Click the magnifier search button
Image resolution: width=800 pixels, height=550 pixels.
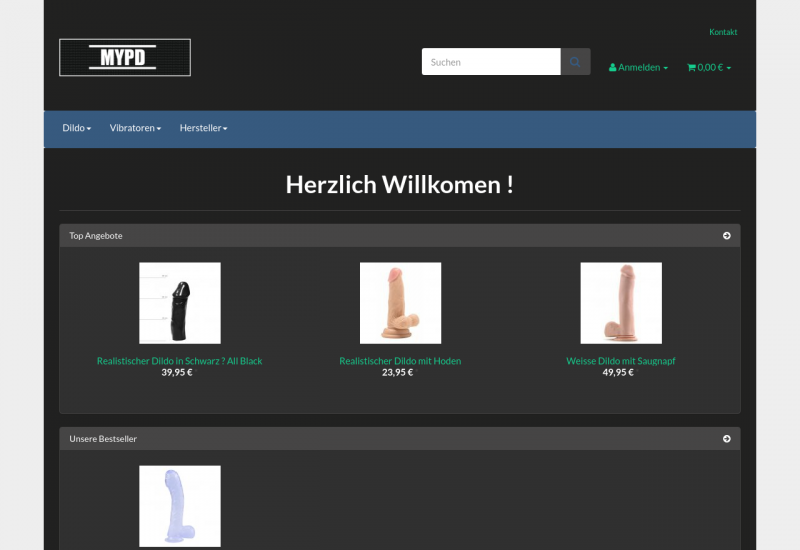[575, 62]
